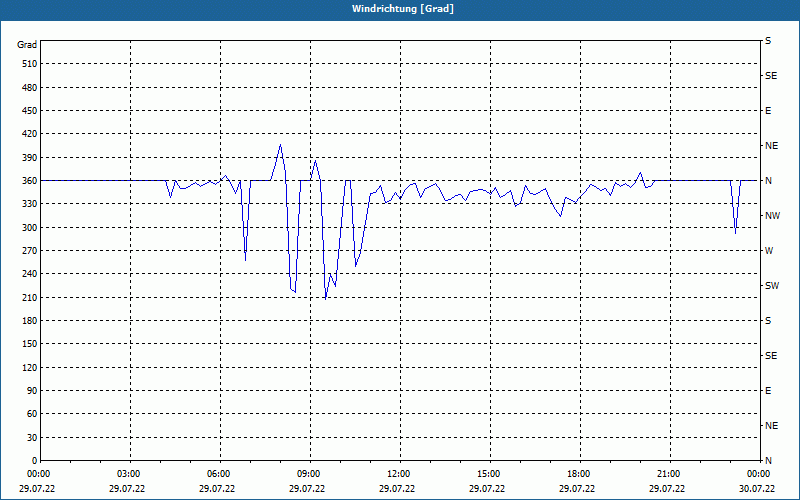The width and height of the screenshot is (800, 500).
Task: Select the '120' axis tick label
Action: coord(30,367)
